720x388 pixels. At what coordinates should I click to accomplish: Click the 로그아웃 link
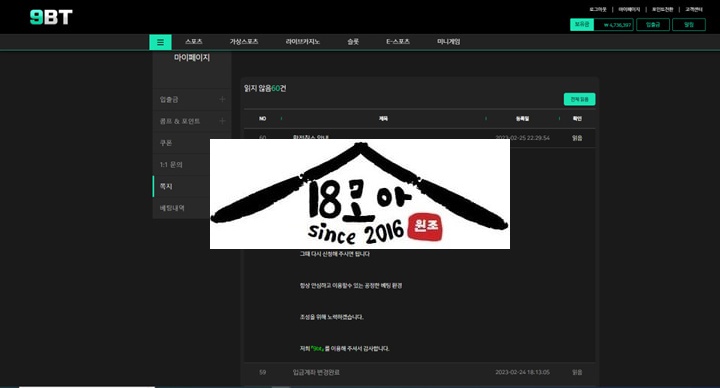598,9
